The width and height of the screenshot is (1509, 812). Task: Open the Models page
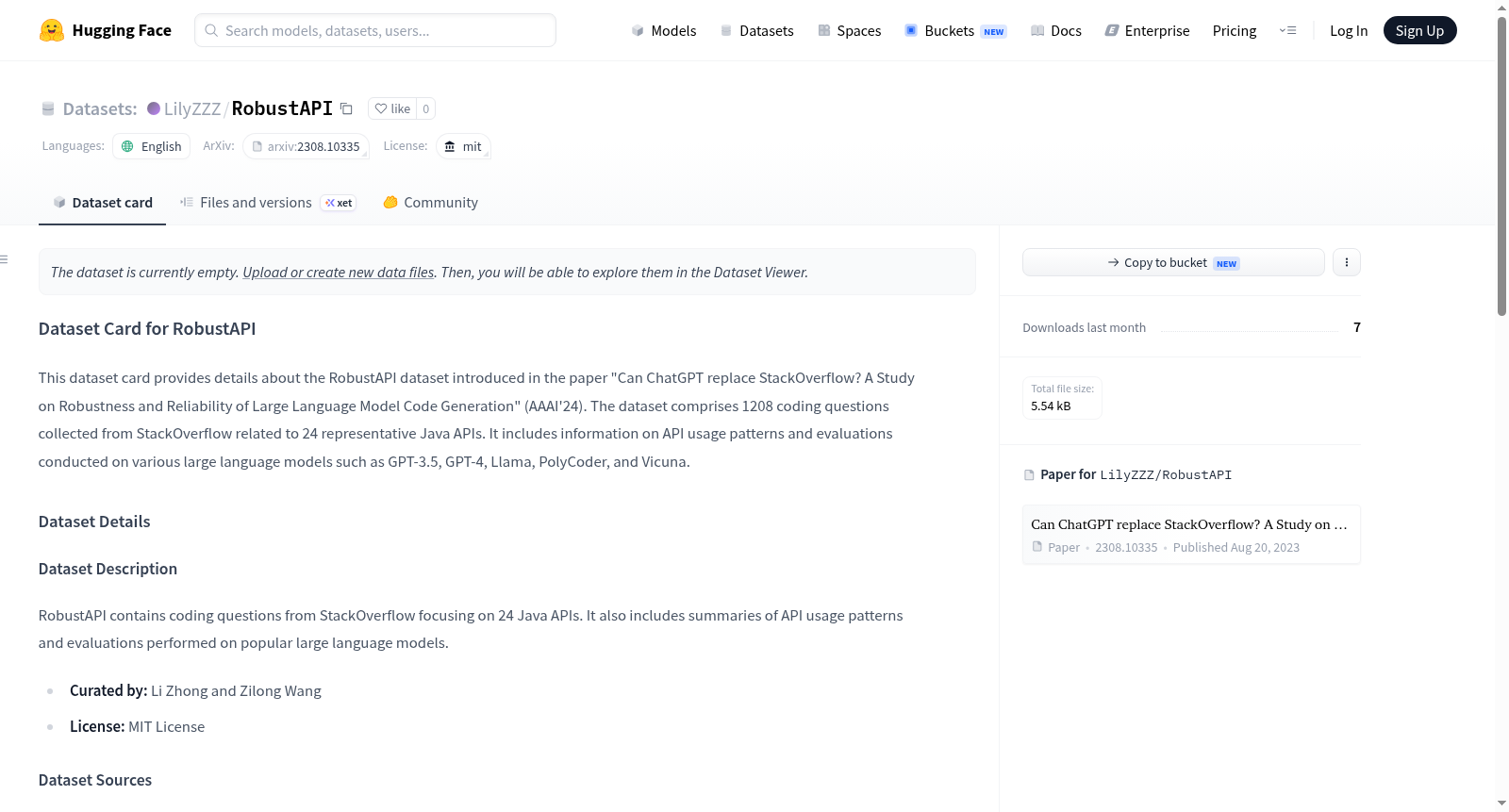(664, 30)
